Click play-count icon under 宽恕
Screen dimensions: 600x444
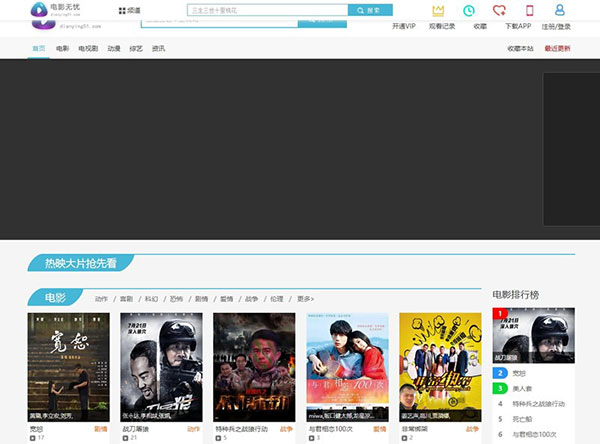tap(33, 438)
